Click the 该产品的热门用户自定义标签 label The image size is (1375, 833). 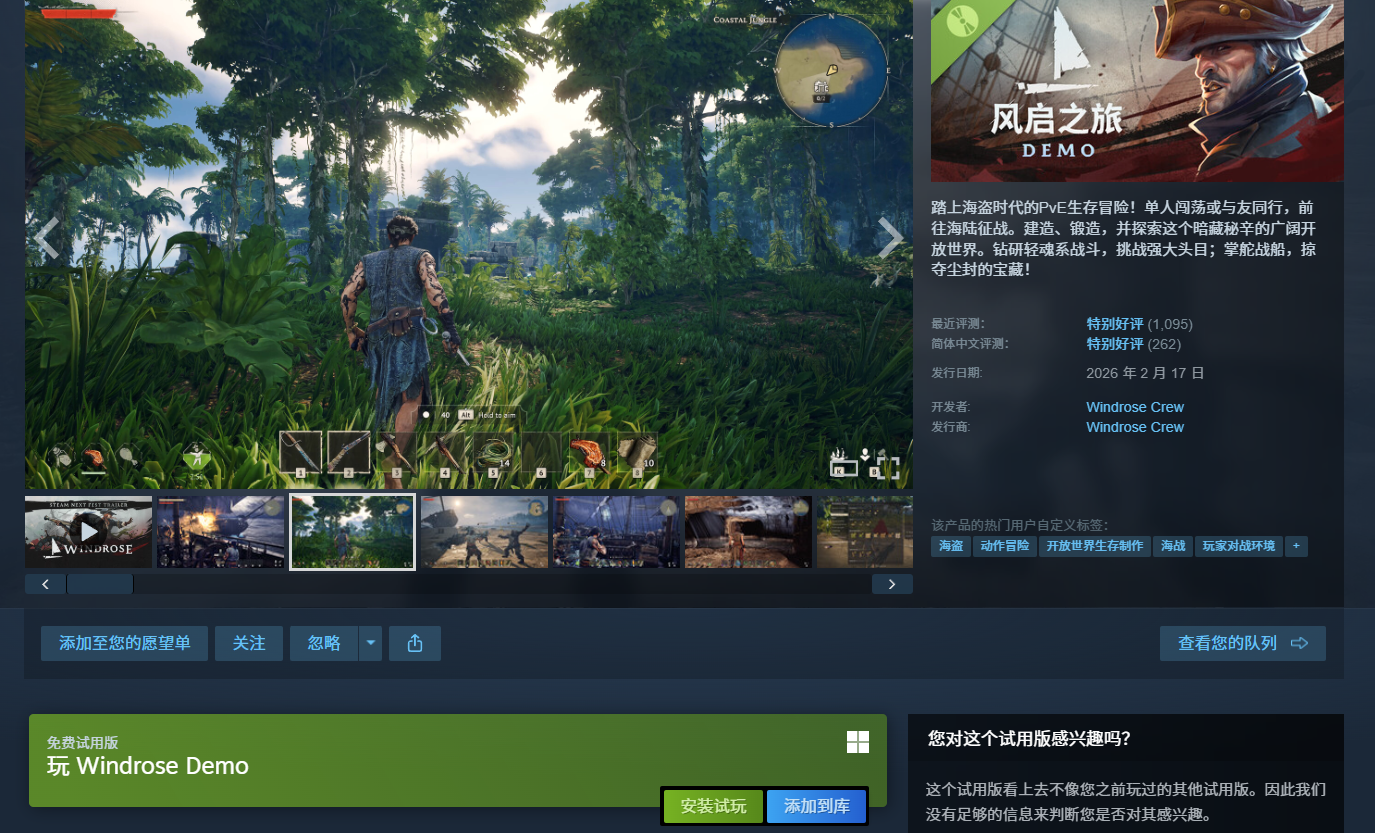(x=1019, y=525)
